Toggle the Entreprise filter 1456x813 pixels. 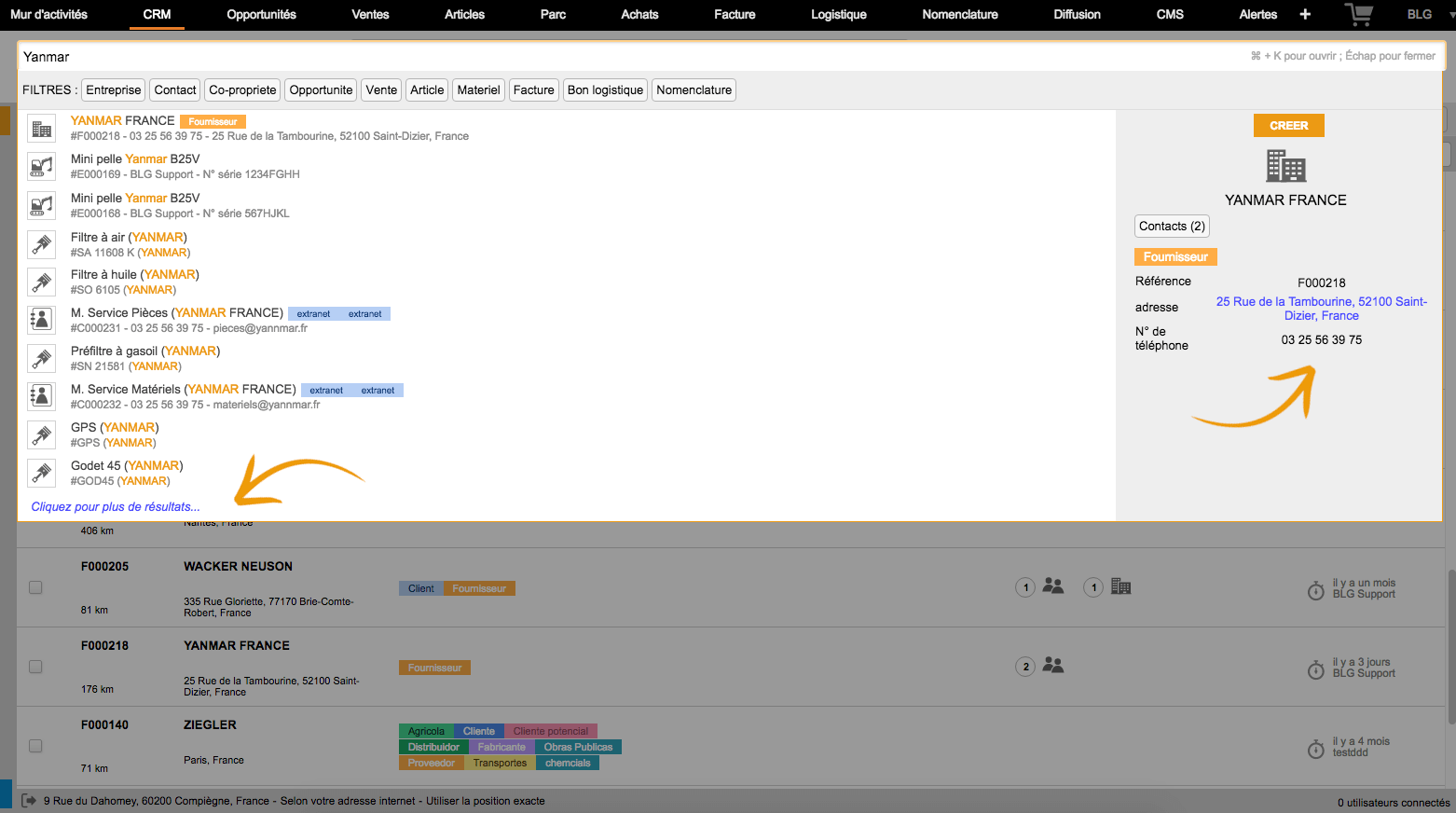click(x=114, y=90)
